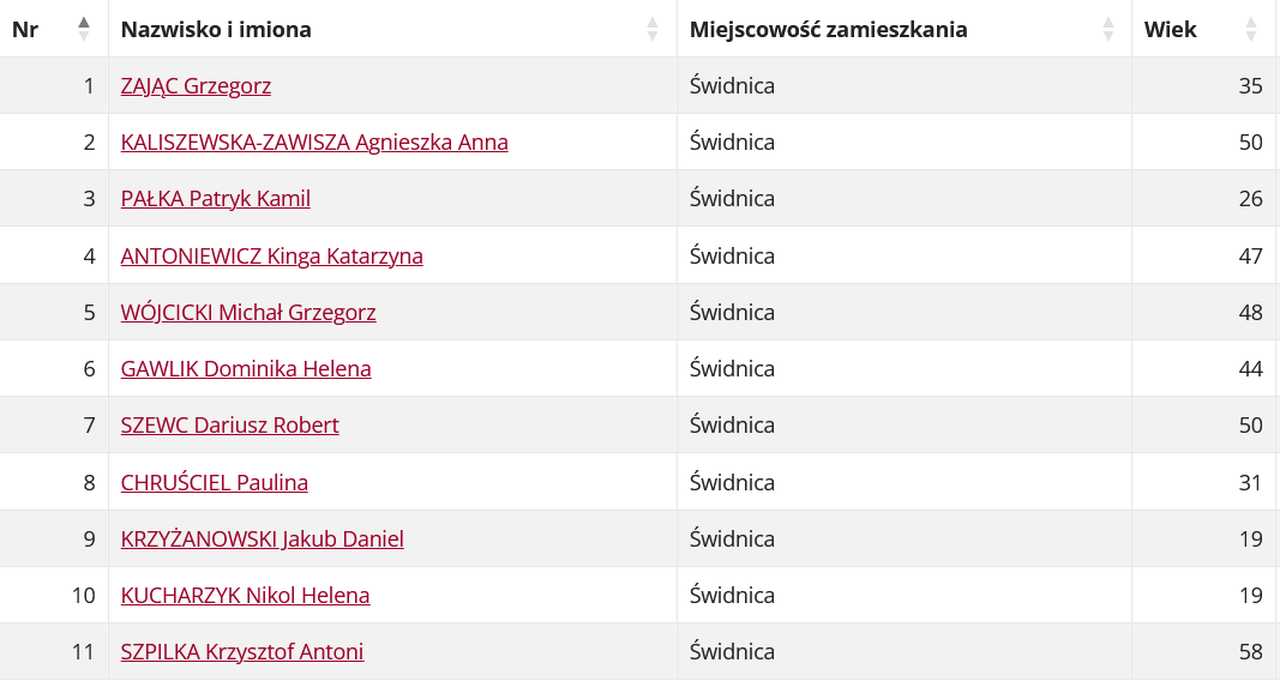Open CHRUŚCIEL Paulina link
The height and width of the screenshot is (681, 1280).
(x=214, y=482)
